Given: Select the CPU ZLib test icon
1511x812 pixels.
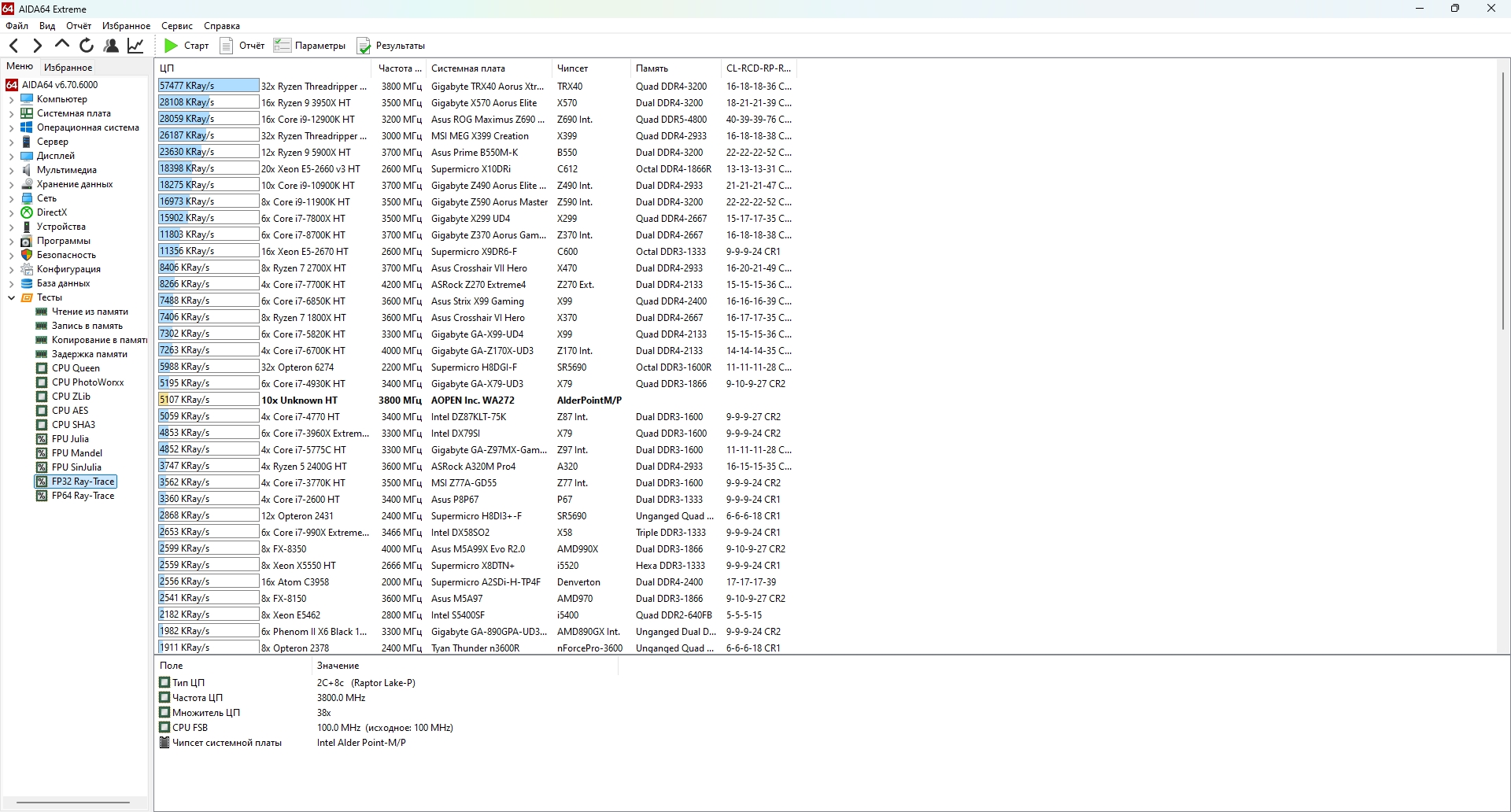Looking at the screenshot, I should (42, 397).
